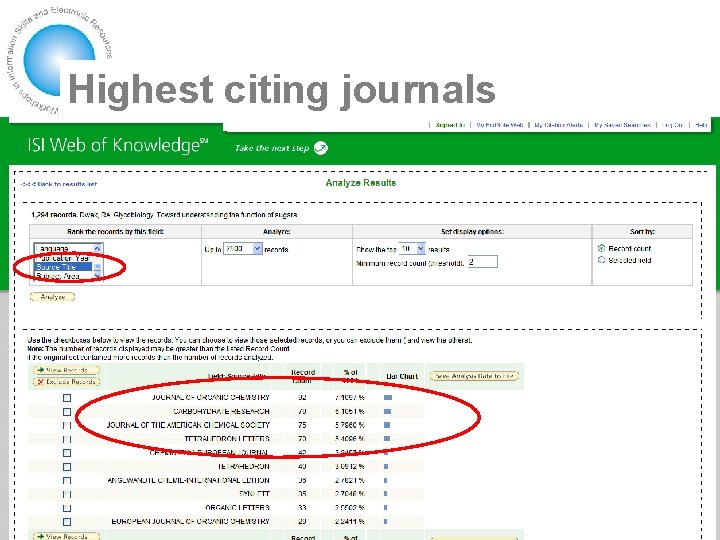Image resolution: width=720 pixels, height=540 pixels.
Task: Open My Citation Alerts link
Action: [x=559, y=125]
